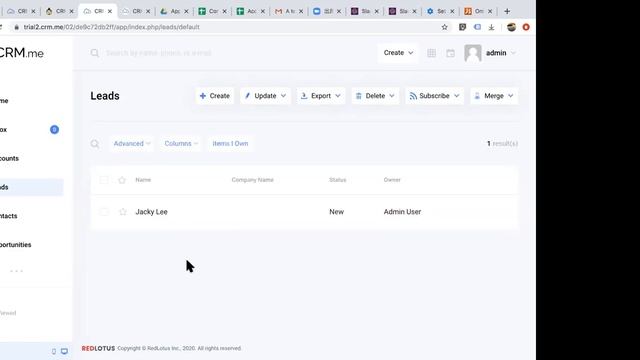Switch to mobile view icon in sidebar footer

coord(54,351)
